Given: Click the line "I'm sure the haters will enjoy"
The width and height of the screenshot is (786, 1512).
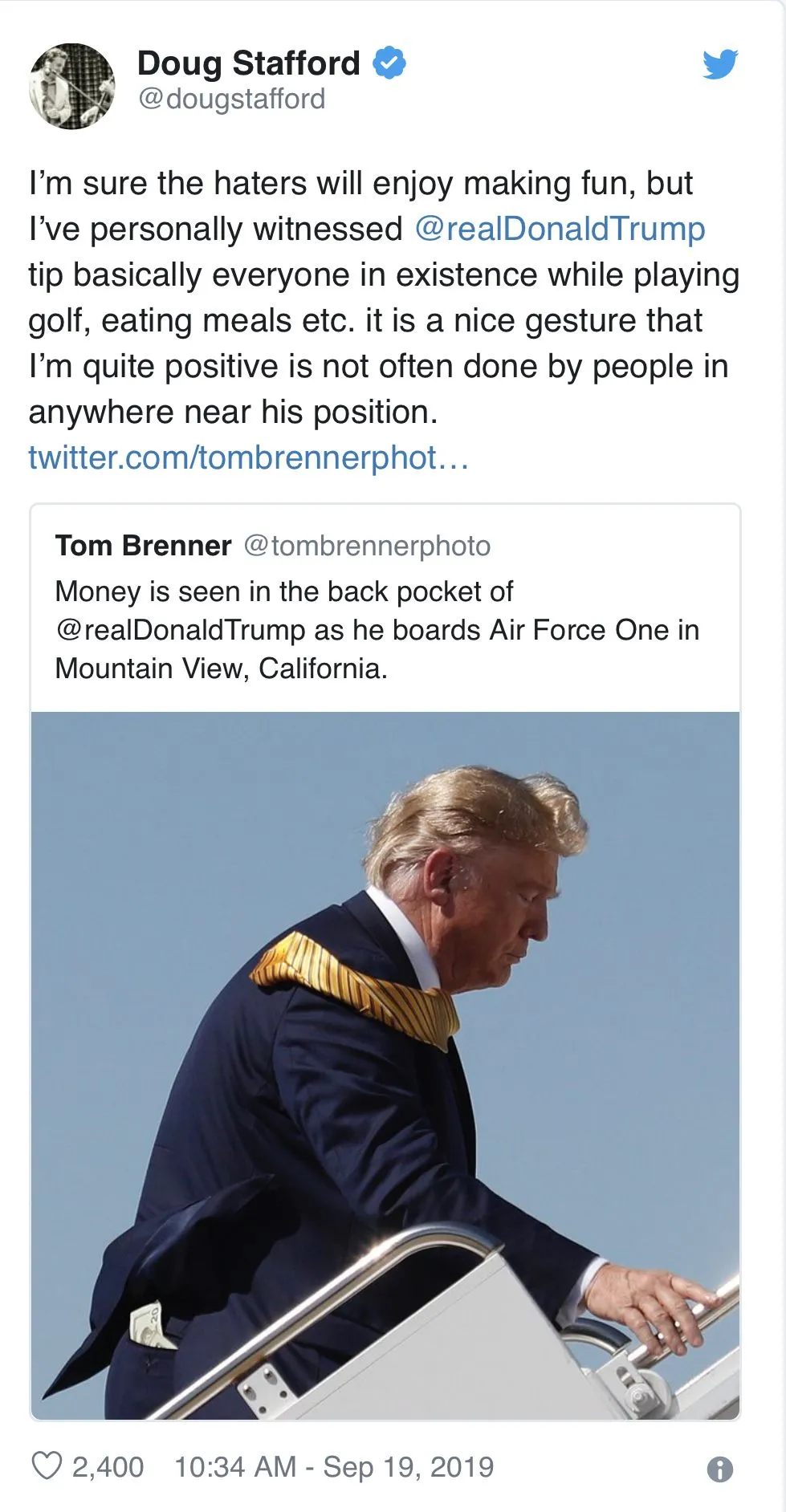Looking at the screenshot, I should pos(360,183).
